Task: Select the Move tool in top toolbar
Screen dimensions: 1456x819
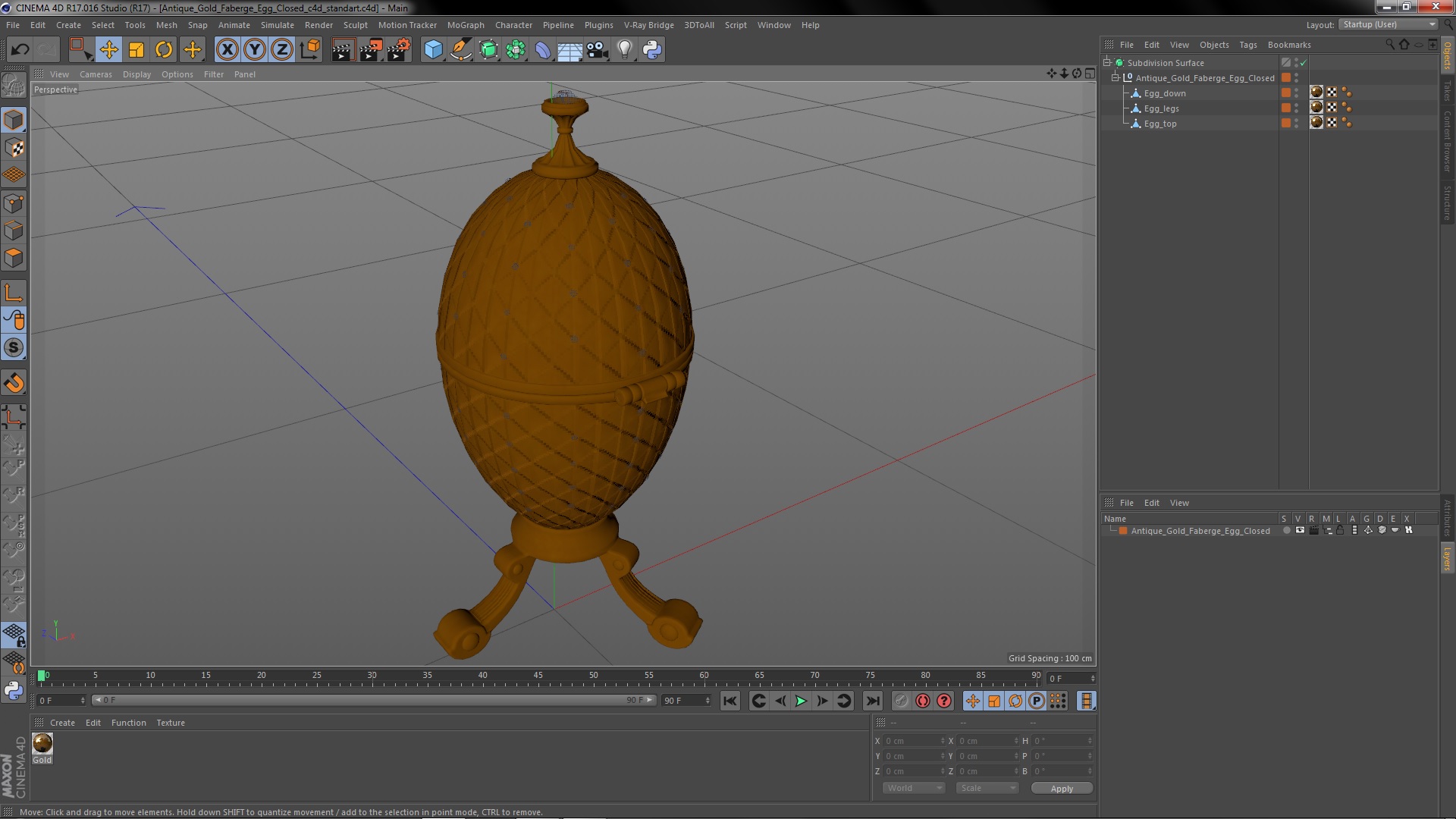Action: pyautogui.click(x=108, y=50)
